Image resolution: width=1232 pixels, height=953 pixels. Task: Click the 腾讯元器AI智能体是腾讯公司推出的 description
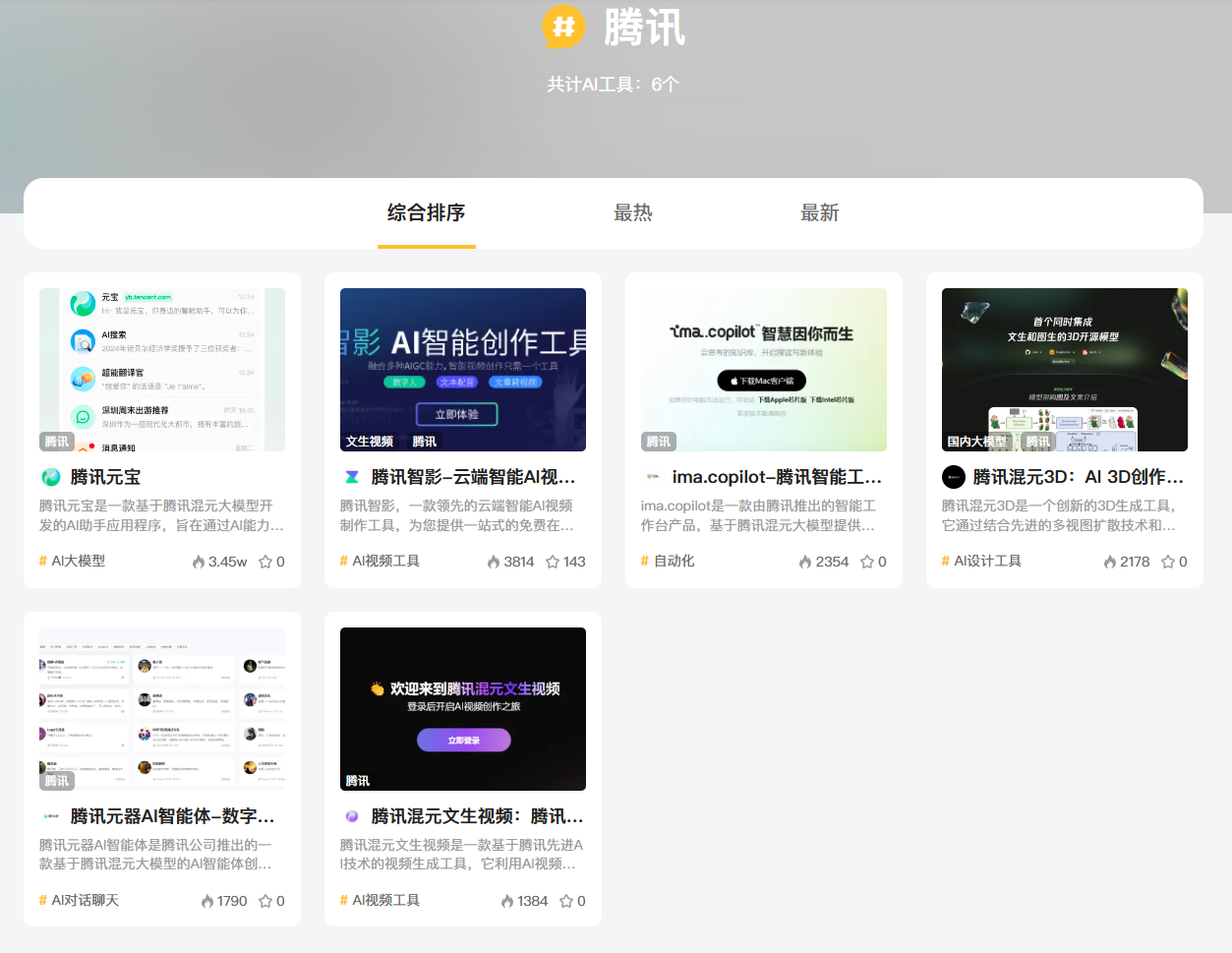[157, 855]
